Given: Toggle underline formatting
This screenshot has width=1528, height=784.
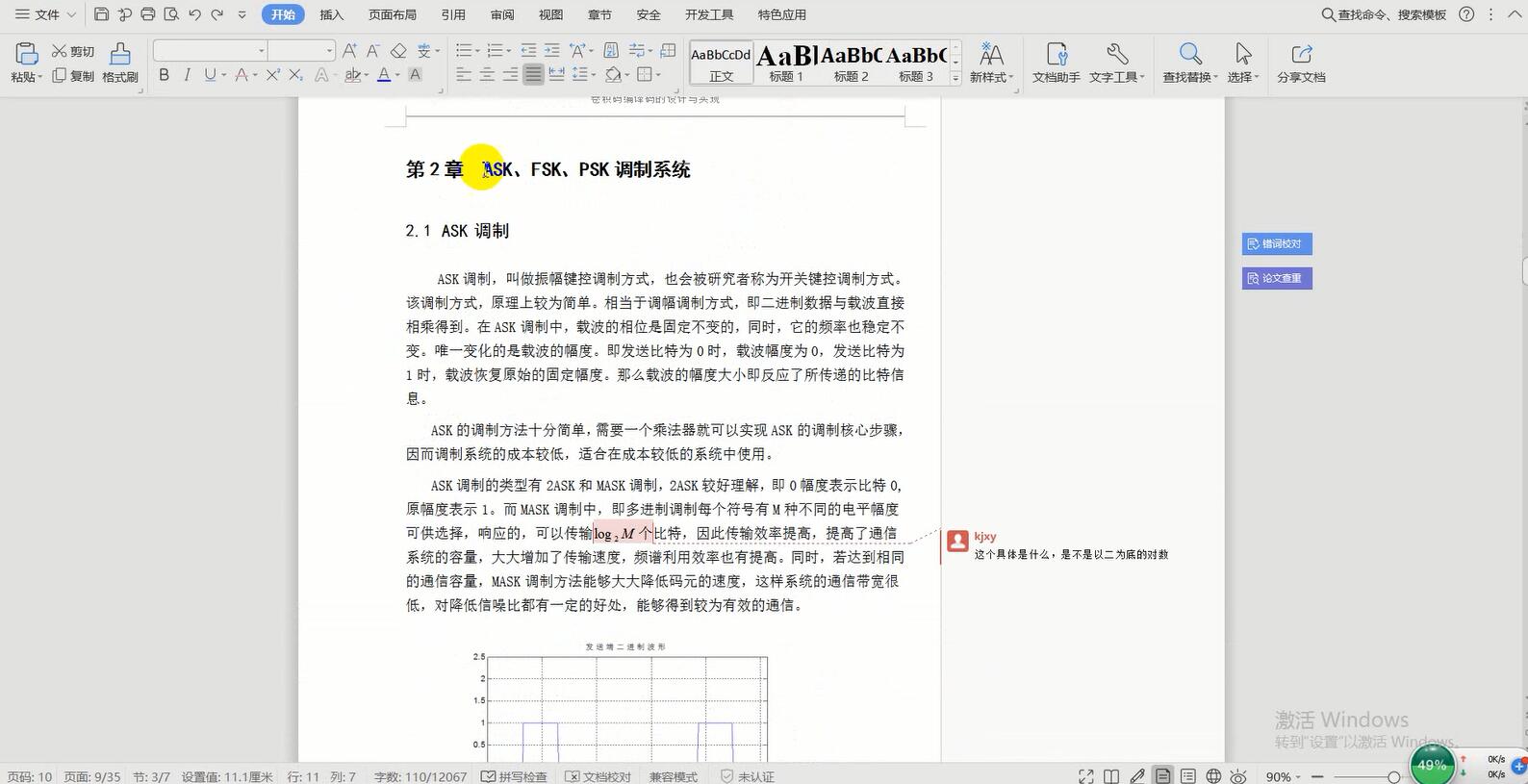Looking at the screenshot, I should point(210,75).
